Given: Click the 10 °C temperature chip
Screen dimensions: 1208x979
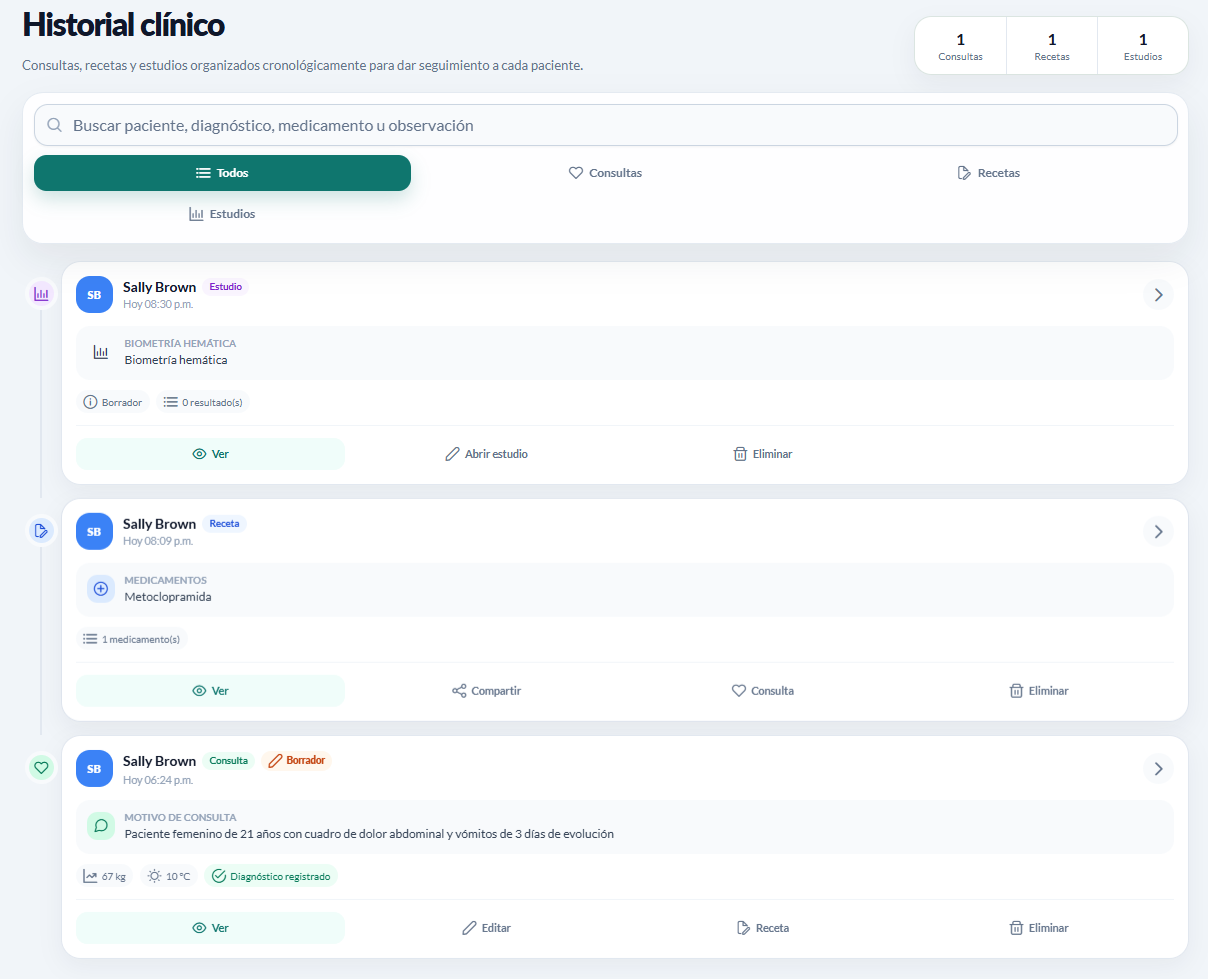Looking at the screenshot, I should [168, 876].
